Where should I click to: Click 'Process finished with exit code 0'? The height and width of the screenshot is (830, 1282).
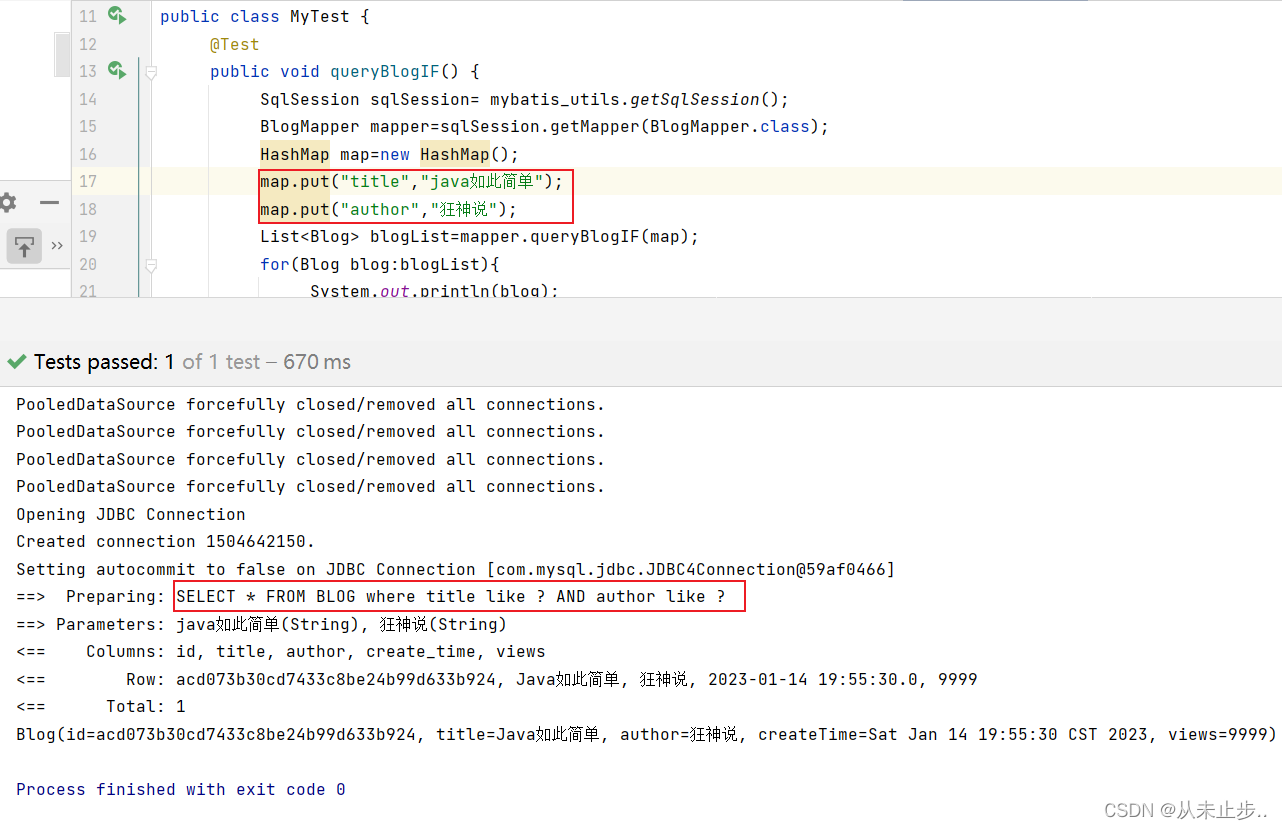[181, 789]
